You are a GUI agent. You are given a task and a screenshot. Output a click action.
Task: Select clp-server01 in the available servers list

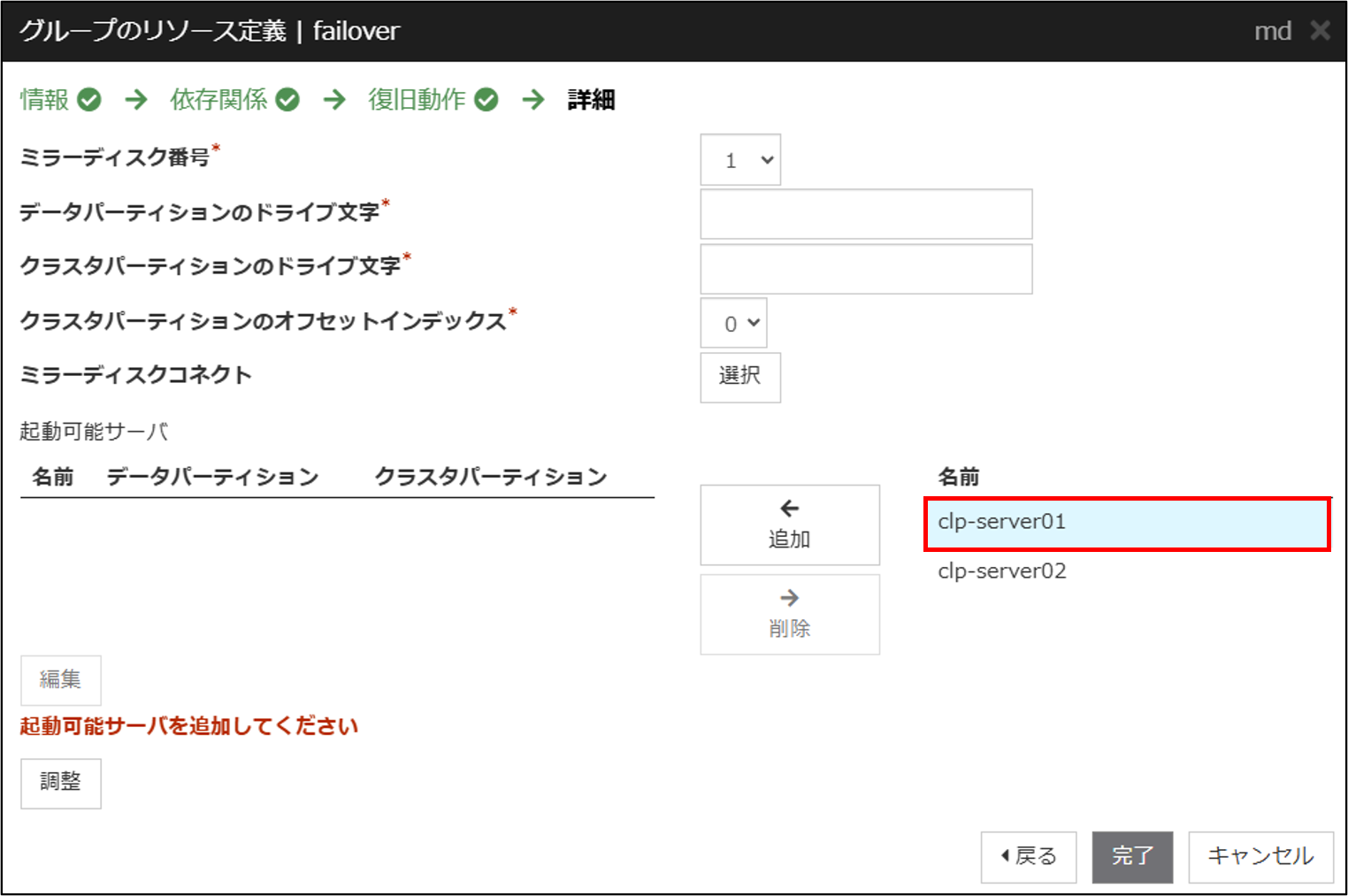click(x=1126, y=523)
